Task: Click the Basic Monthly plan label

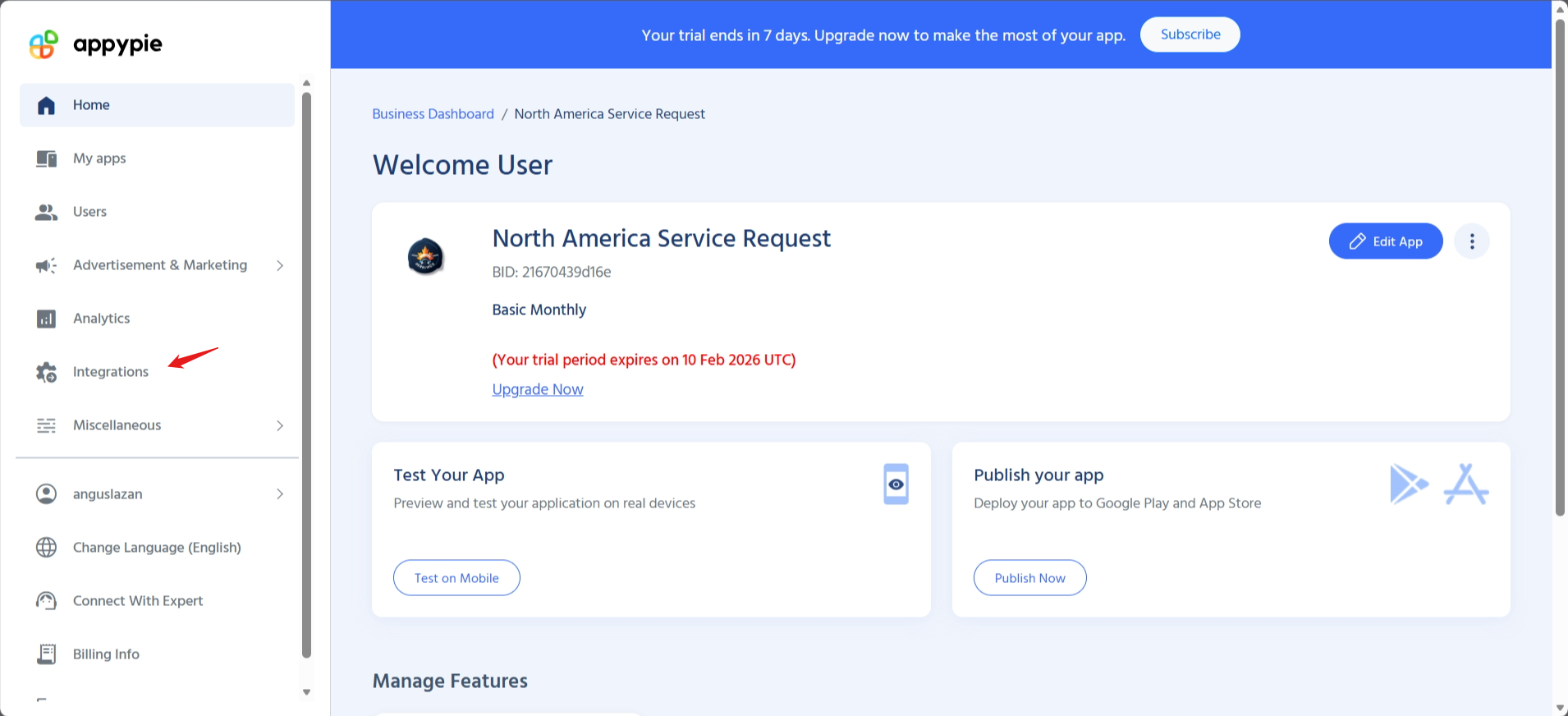Action: 539,310
